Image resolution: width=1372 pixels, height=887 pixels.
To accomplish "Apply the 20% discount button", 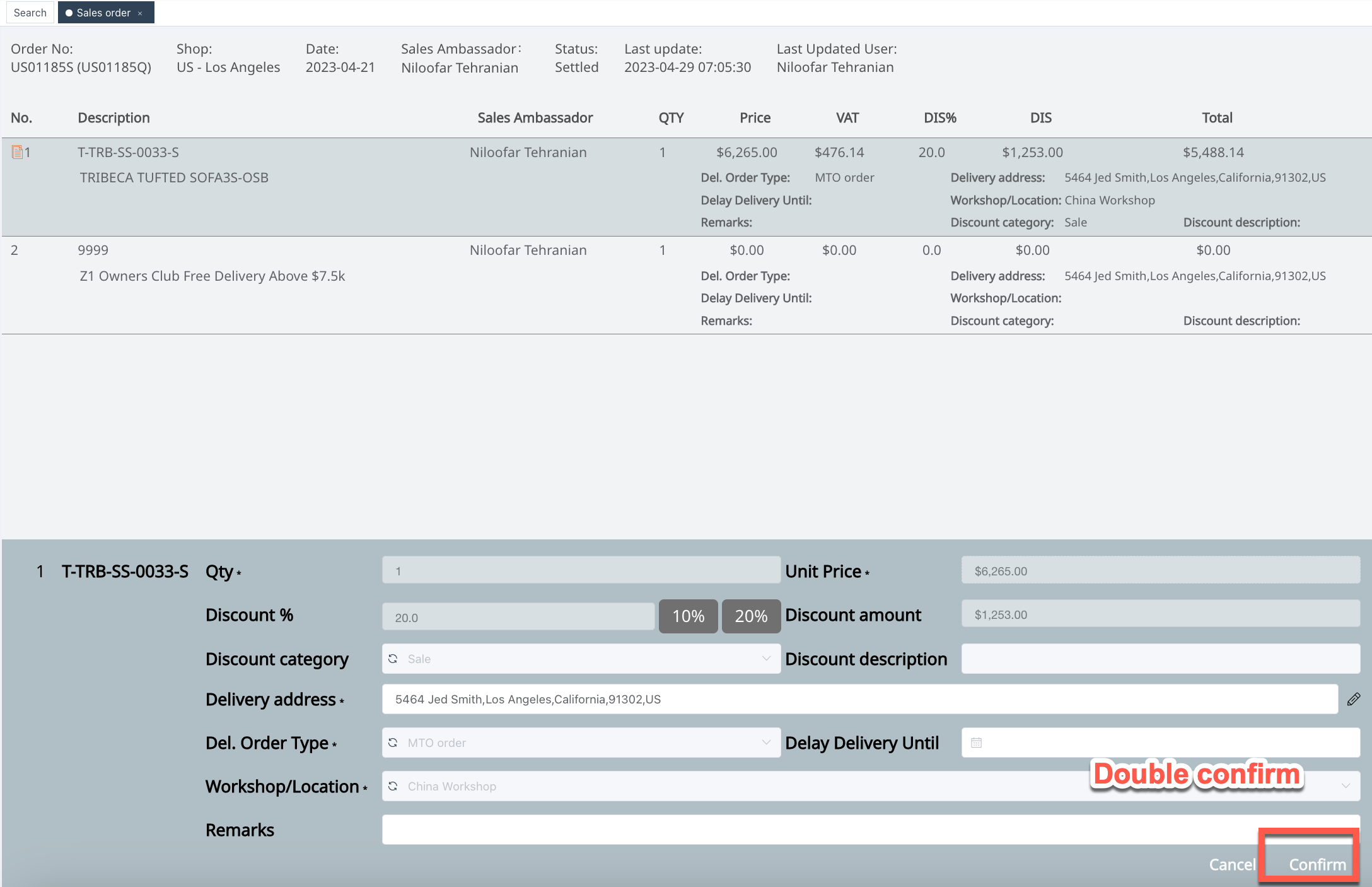I will click(751, 616).
